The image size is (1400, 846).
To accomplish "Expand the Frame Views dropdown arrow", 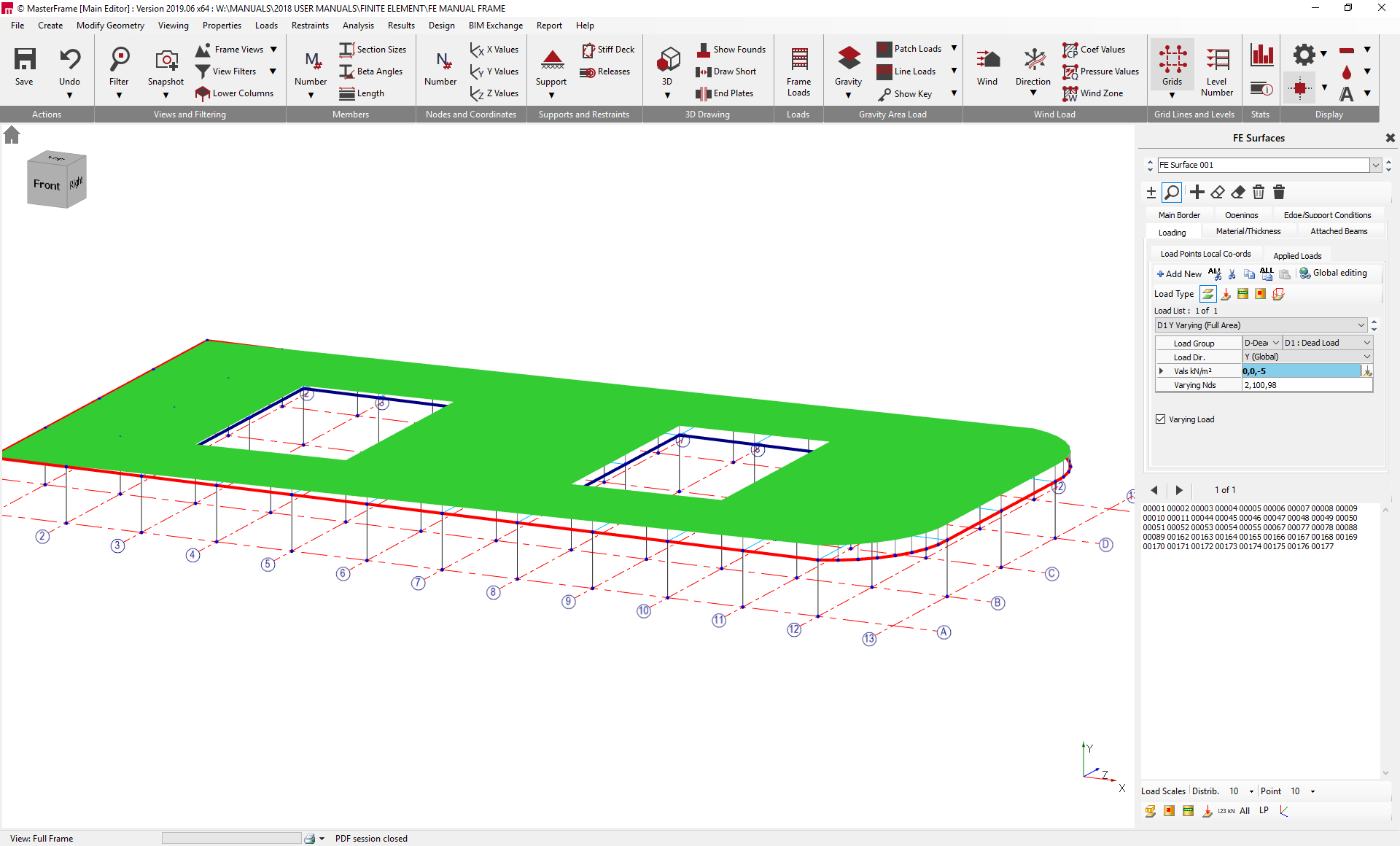I will click(273, 50).
